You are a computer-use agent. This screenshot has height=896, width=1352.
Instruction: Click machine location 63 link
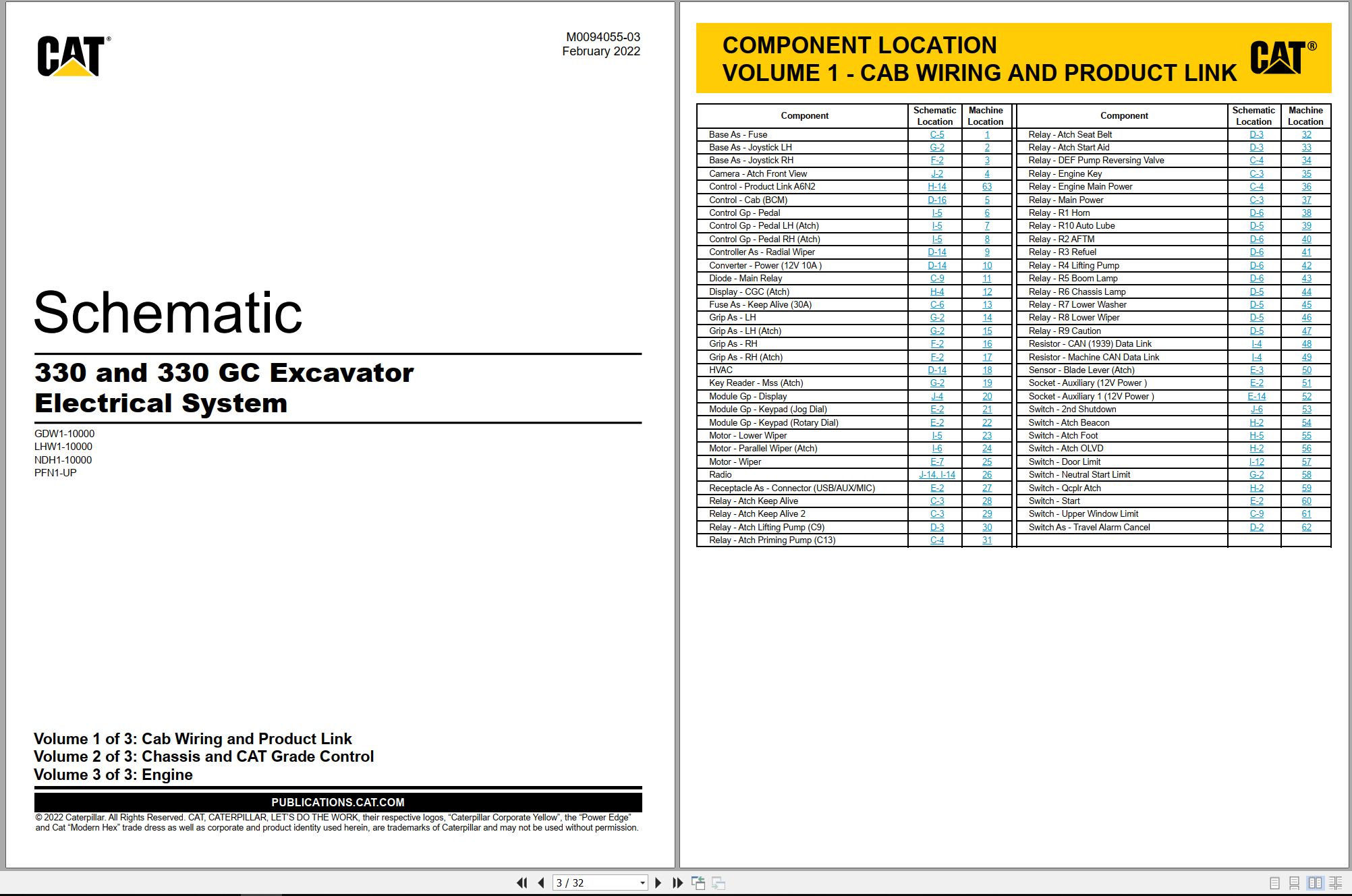click(x=986, y=187)
